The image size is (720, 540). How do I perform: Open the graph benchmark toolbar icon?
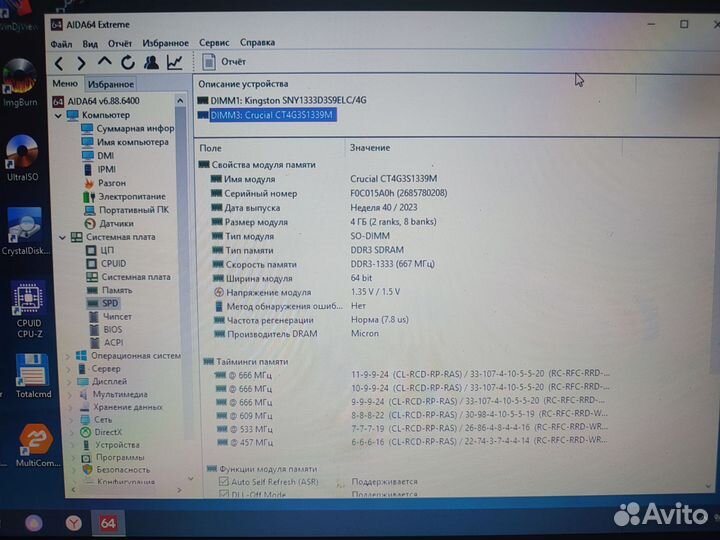point(174,62)
